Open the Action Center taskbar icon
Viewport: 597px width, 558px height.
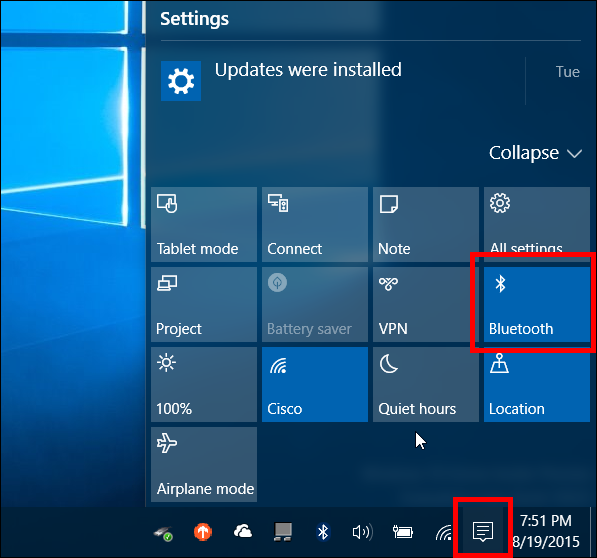click(483, 531)
